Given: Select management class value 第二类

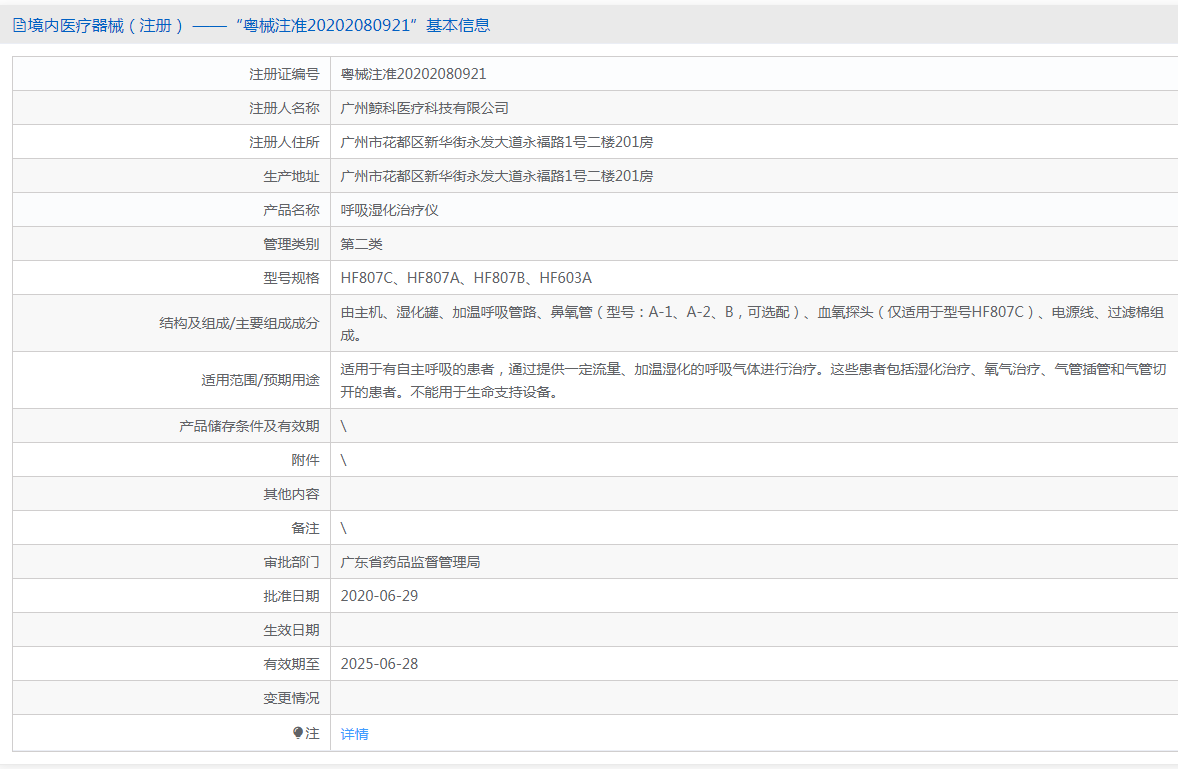Looking at the screenshot, I should pos(361,244).
